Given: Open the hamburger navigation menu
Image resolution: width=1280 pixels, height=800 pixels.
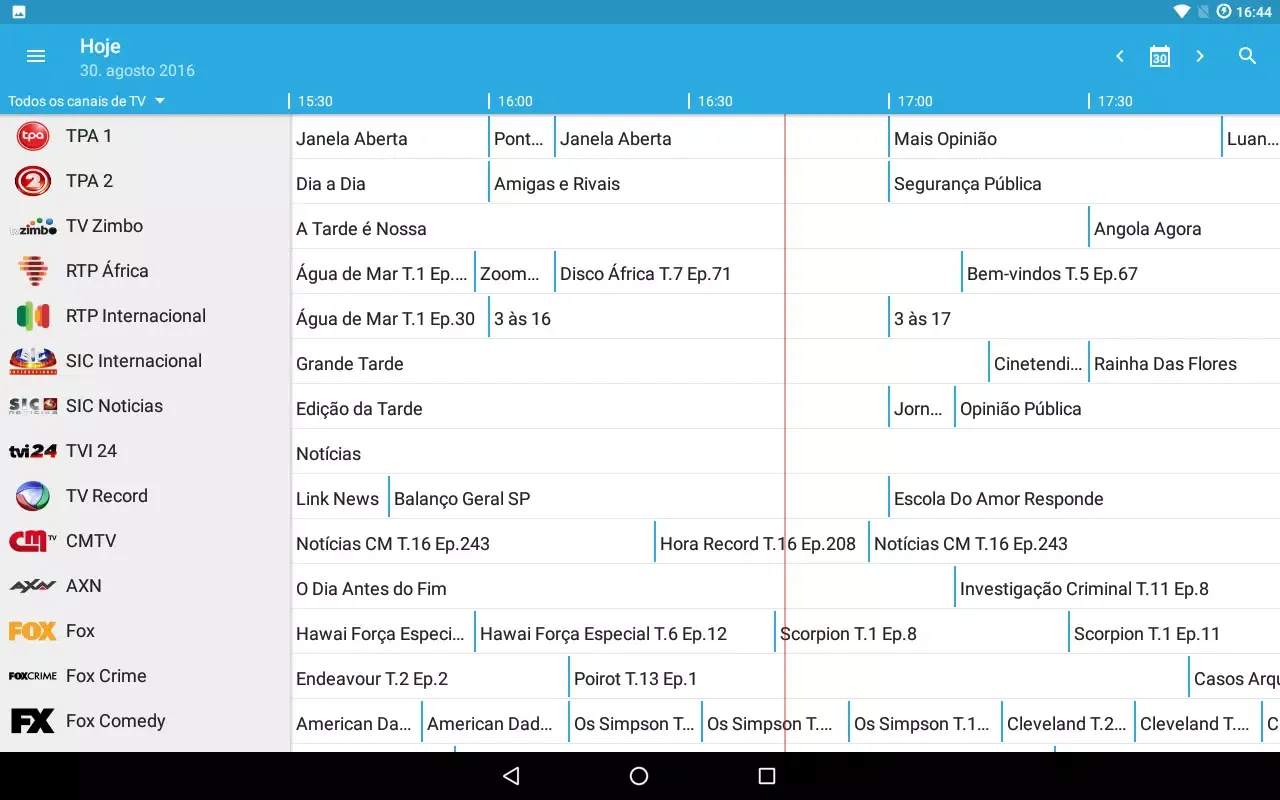Looking at the screenshot, I should tap(36, 56).
